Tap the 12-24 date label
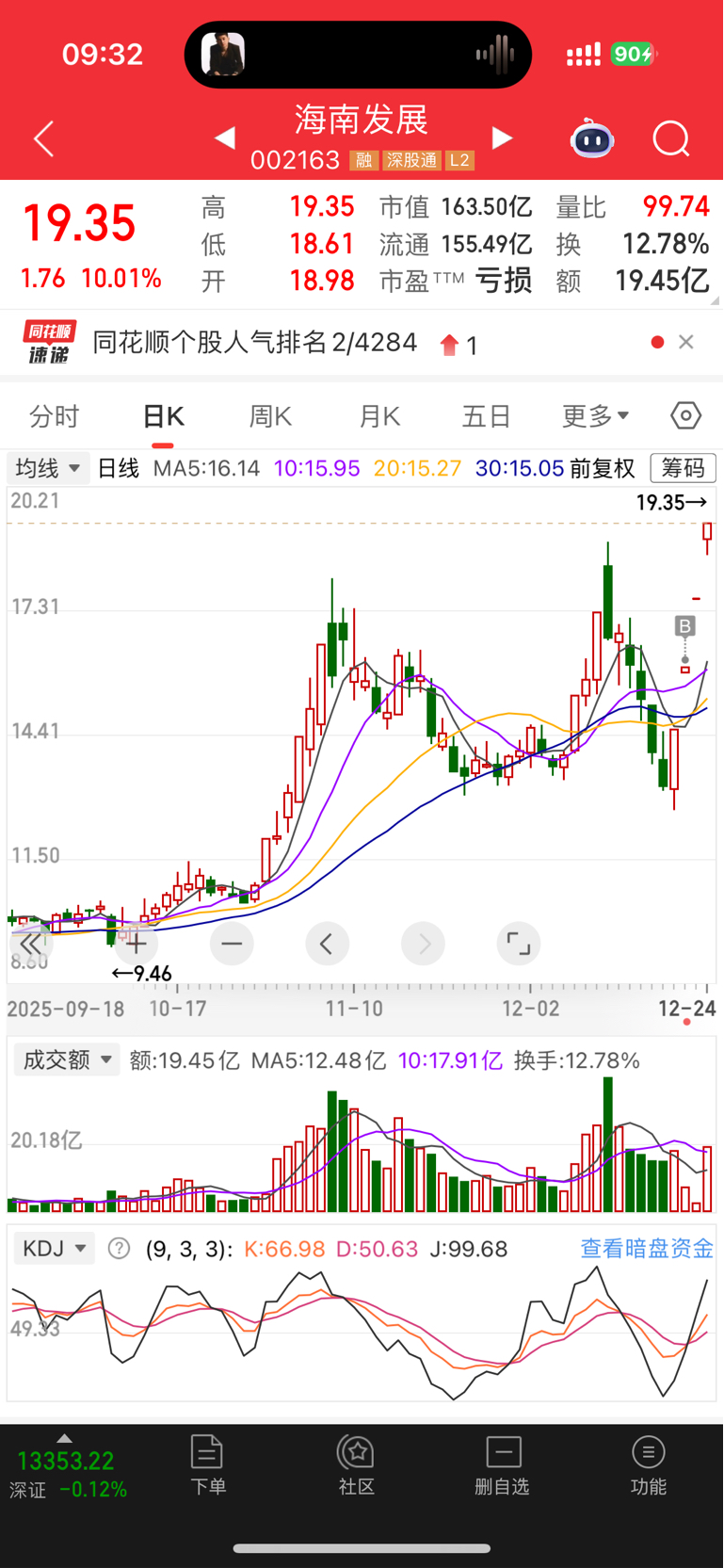Image resolution: width=724 pixels, height=1568 pixels. [x=686, y=1009]
